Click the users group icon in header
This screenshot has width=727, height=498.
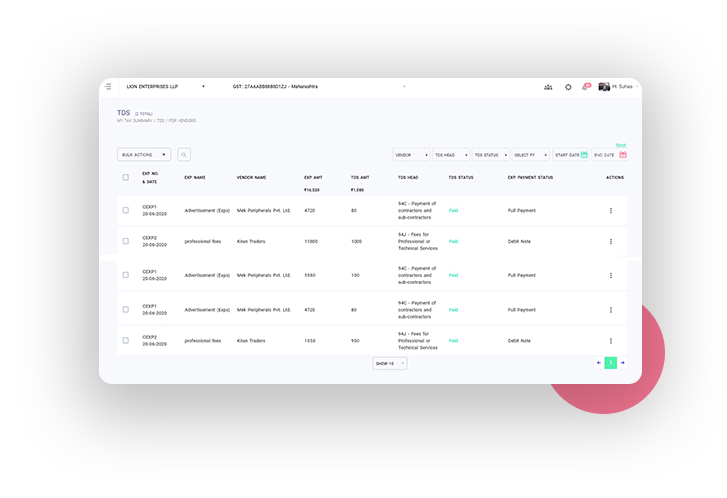click(548, 87)
